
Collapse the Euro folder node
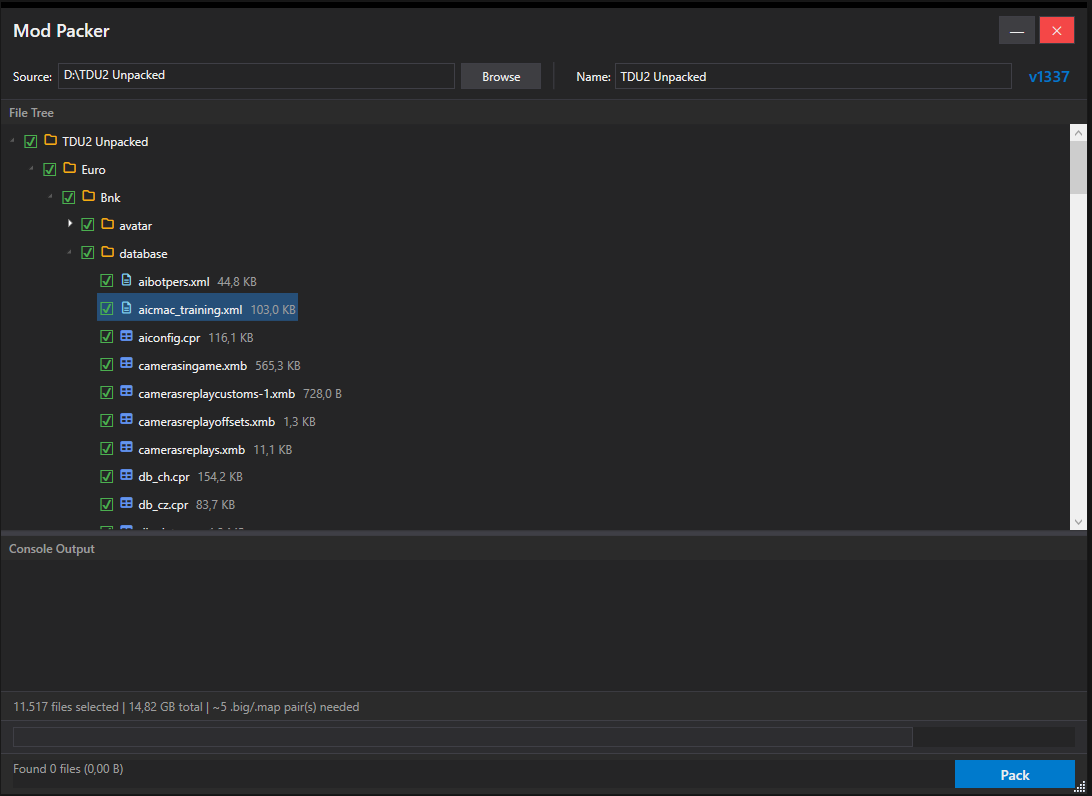tap(31, 169)
